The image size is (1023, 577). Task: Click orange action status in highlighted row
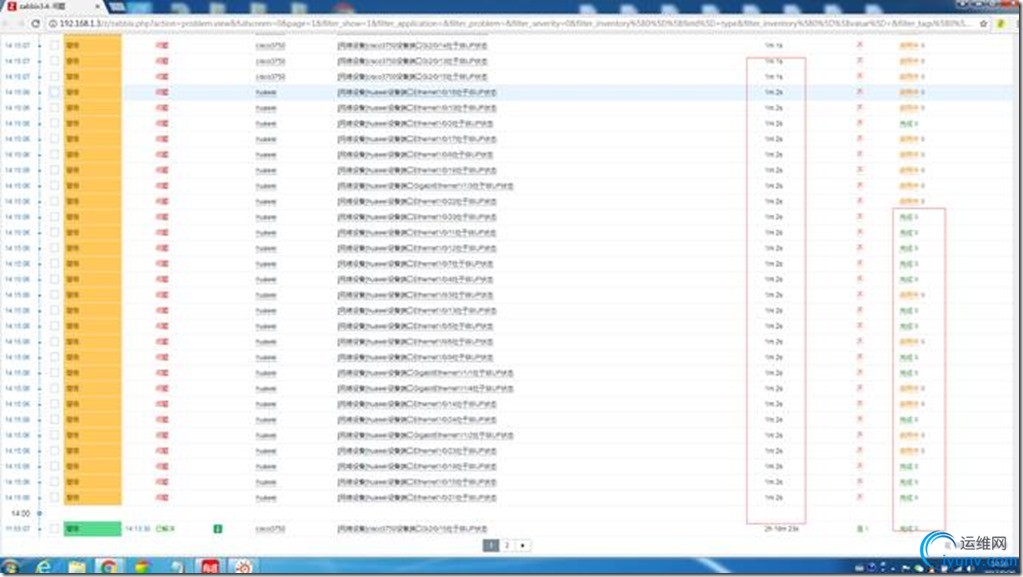pyautogui.click(x=911, y=92)
